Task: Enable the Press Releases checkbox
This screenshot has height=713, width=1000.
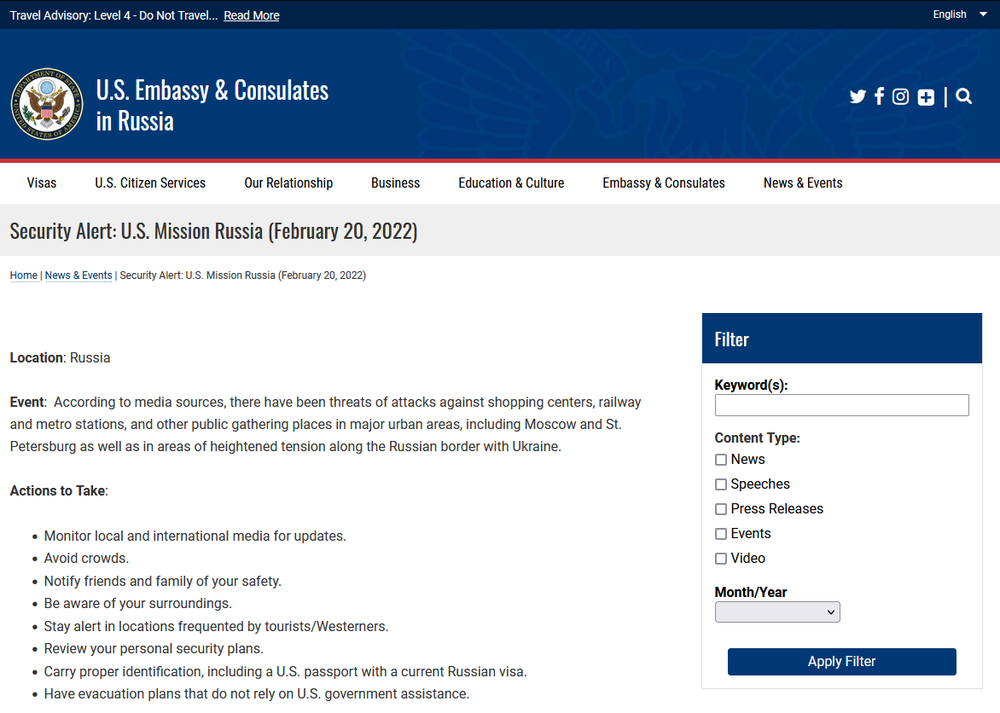Action: point(721,509)
